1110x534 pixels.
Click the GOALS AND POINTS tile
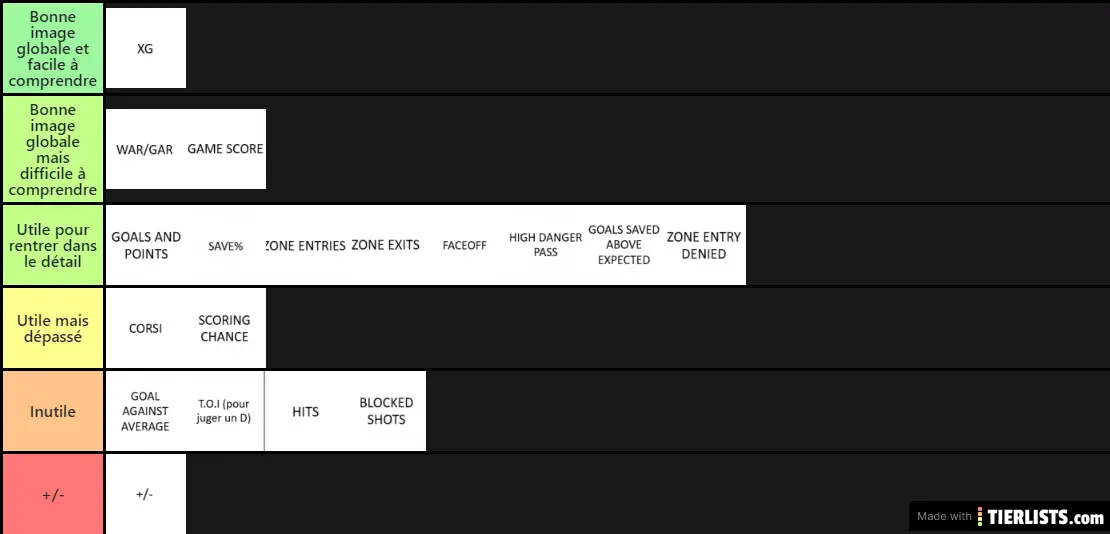click(146, 245)
